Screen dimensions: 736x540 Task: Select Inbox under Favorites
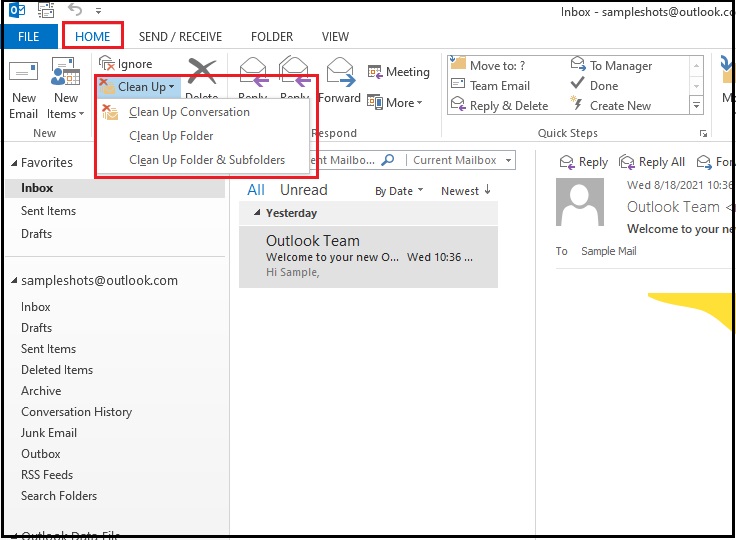coord(115,188)
